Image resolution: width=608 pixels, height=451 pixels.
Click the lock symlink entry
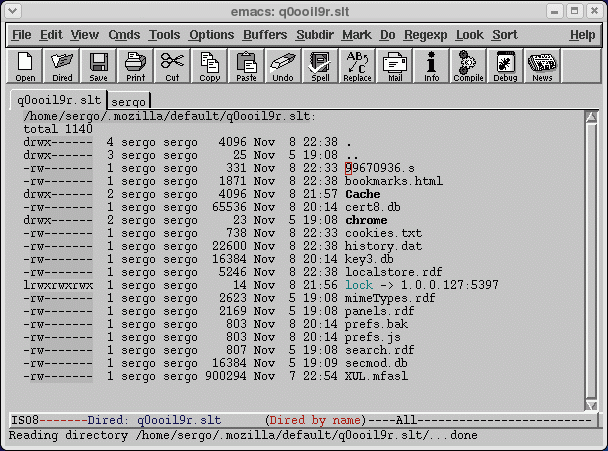click(x=359, y=285)
